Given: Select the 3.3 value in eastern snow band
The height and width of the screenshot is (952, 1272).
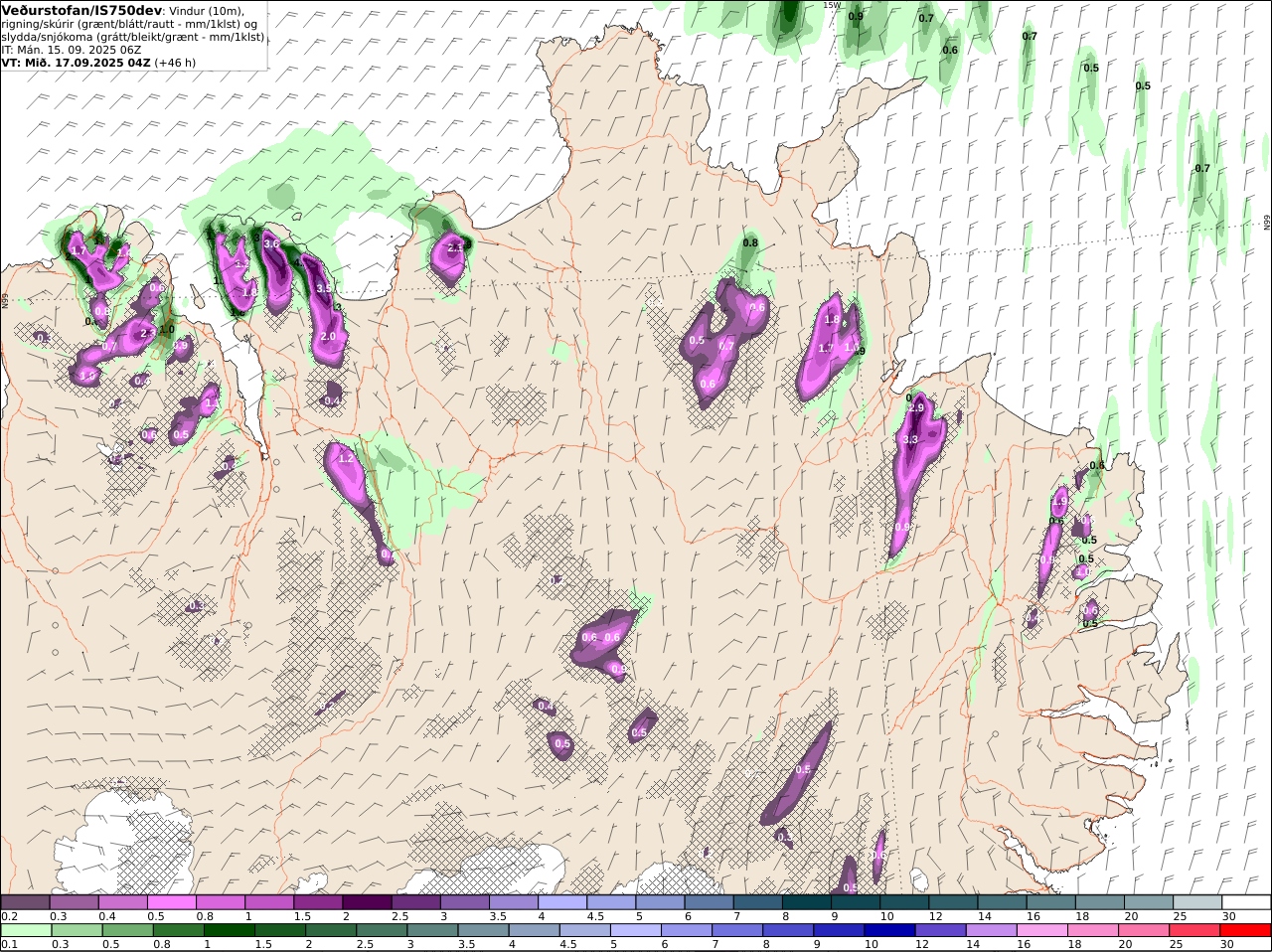Looking at the screenshot, I should [909, 439].
